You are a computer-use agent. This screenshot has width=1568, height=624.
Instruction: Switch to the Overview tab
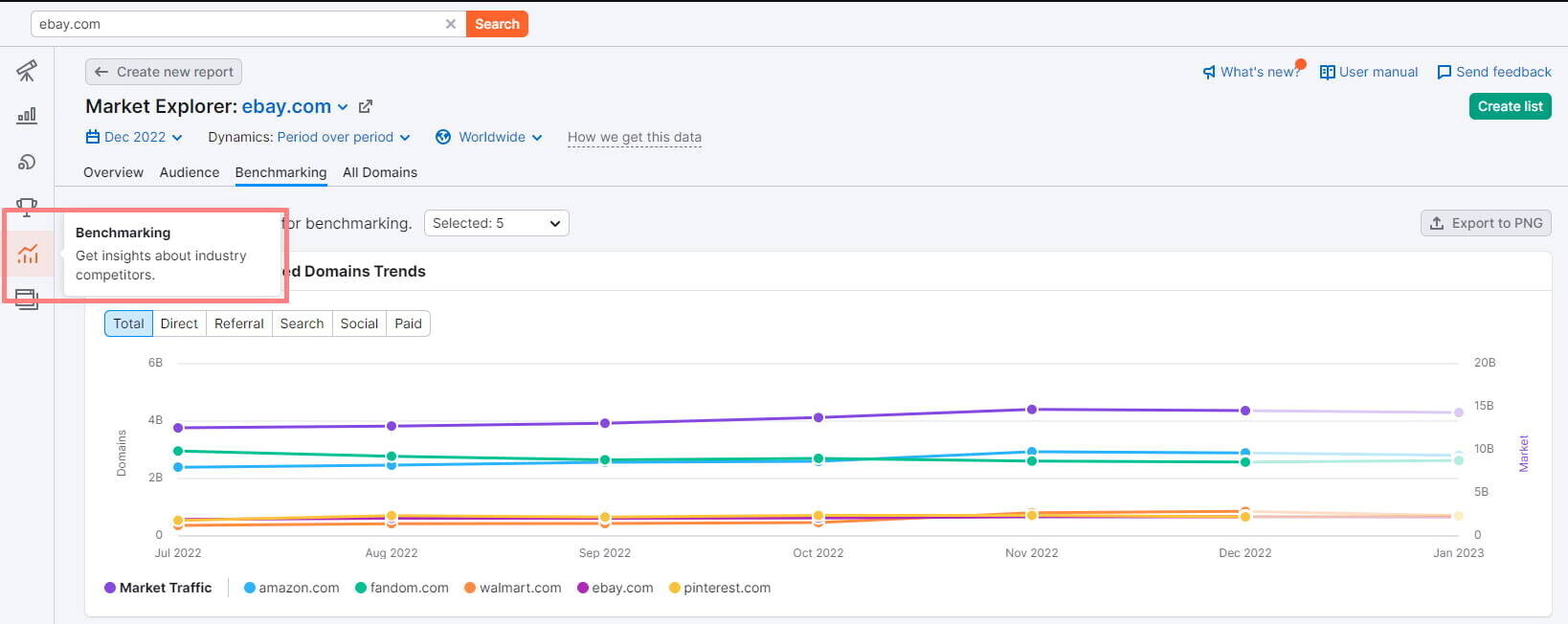pos(113,172)
